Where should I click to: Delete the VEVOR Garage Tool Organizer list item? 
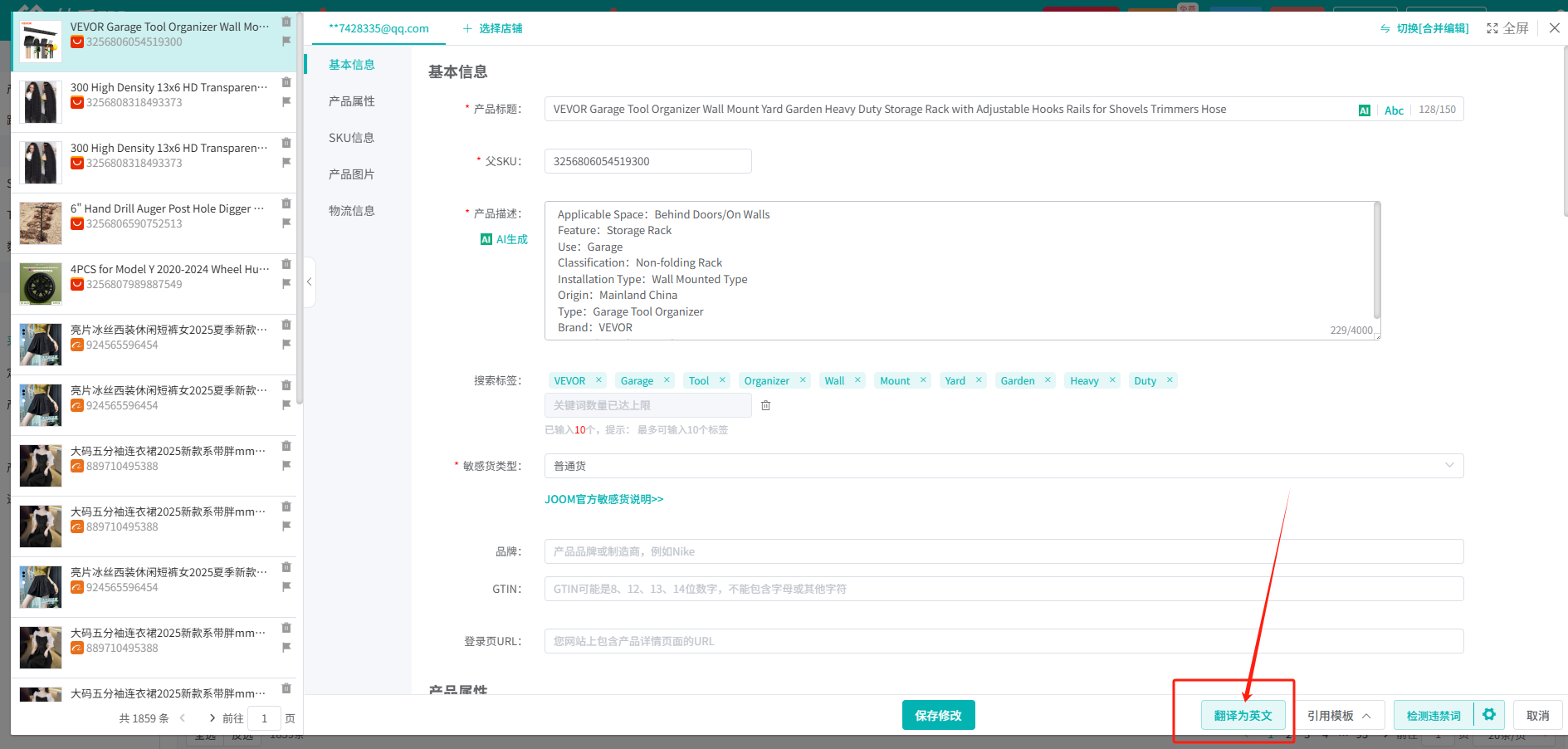pos(286,22)
